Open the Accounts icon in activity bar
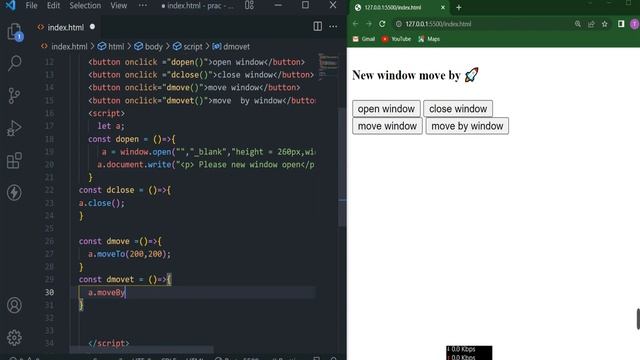Image resolution: width=640 pixels, height=360 pixels. [14, 305]
